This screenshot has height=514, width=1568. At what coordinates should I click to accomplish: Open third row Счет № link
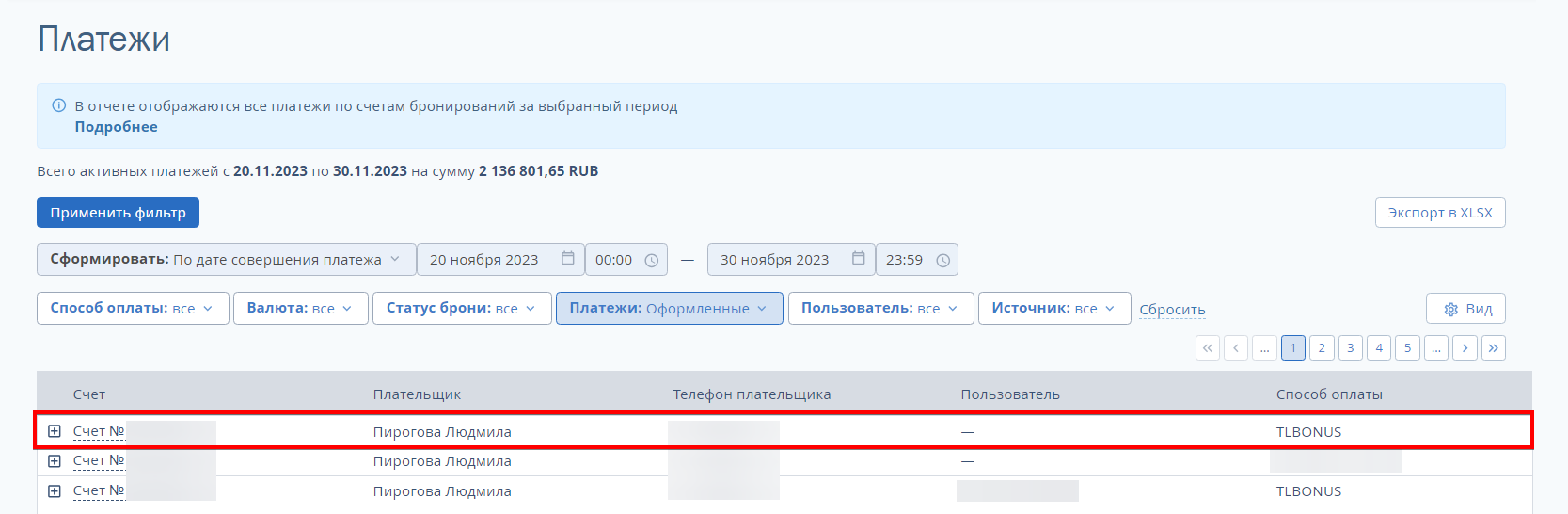99,491
